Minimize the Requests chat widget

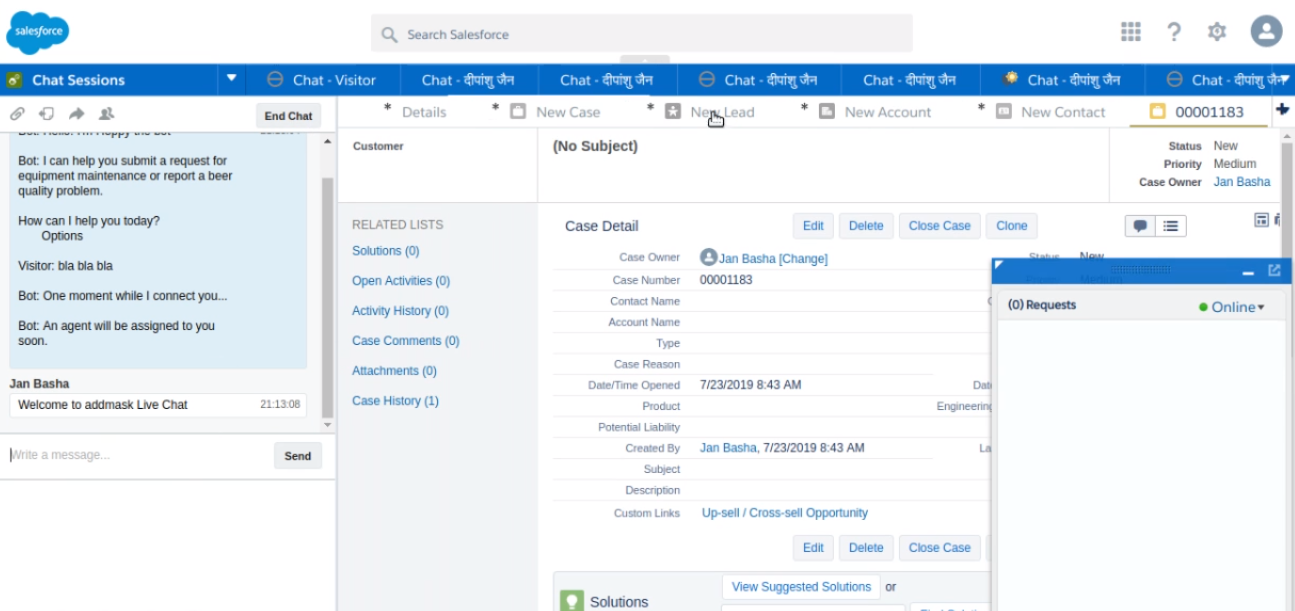coord(1248,272)
